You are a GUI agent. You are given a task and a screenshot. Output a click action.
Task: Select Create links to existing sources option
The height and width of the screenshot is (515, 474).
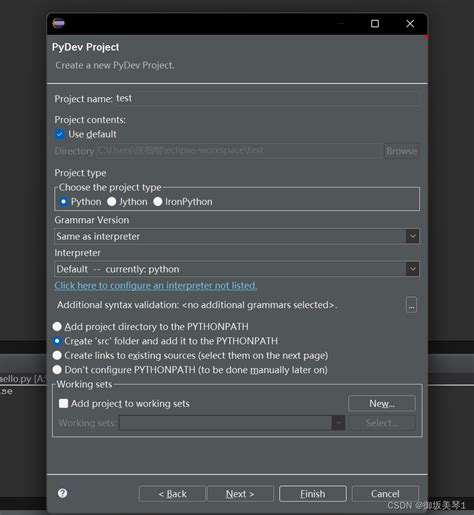[57, 355]
